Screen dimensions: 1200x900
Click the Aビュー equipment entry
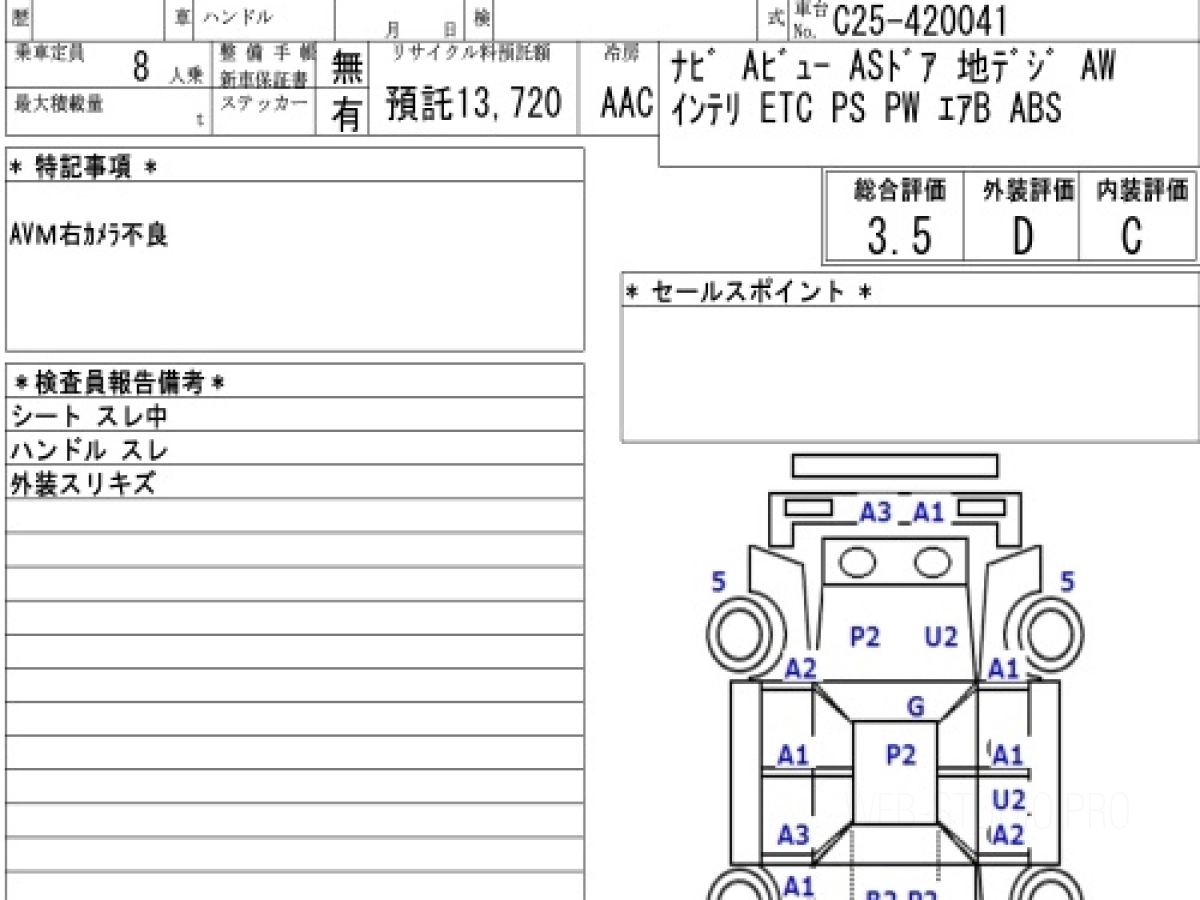click(786, 67)
